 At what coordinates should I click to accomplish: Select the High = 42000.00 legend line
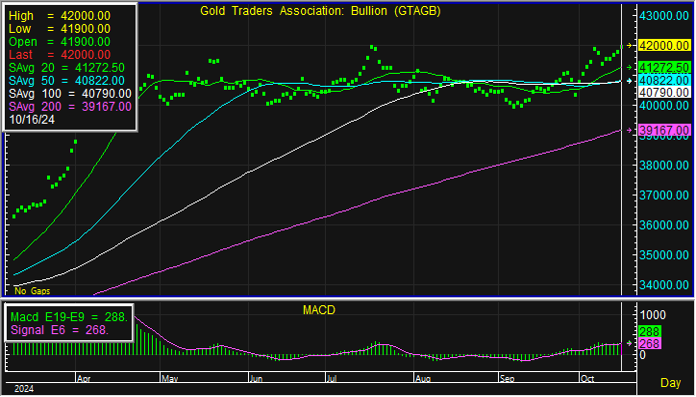[x=59, y=16]
